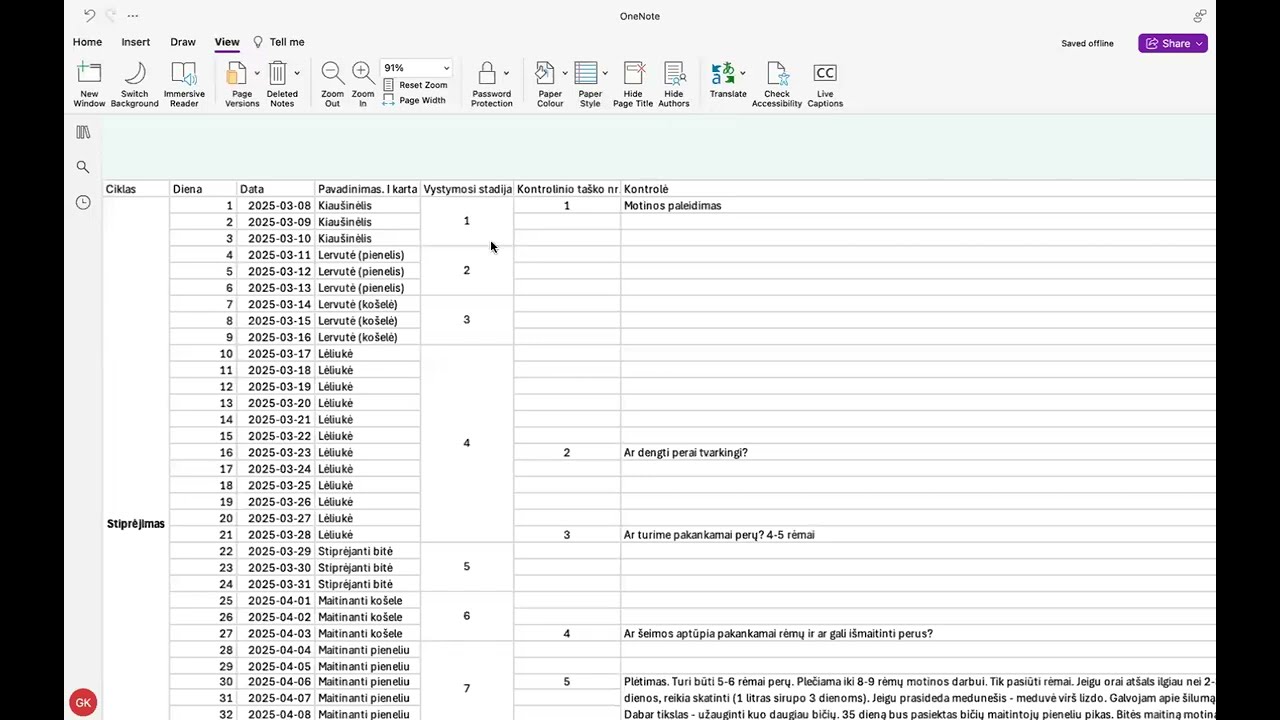Turn on Live Captions
This screenshot has width=1280, height=720.
click(x=825, y=84)
